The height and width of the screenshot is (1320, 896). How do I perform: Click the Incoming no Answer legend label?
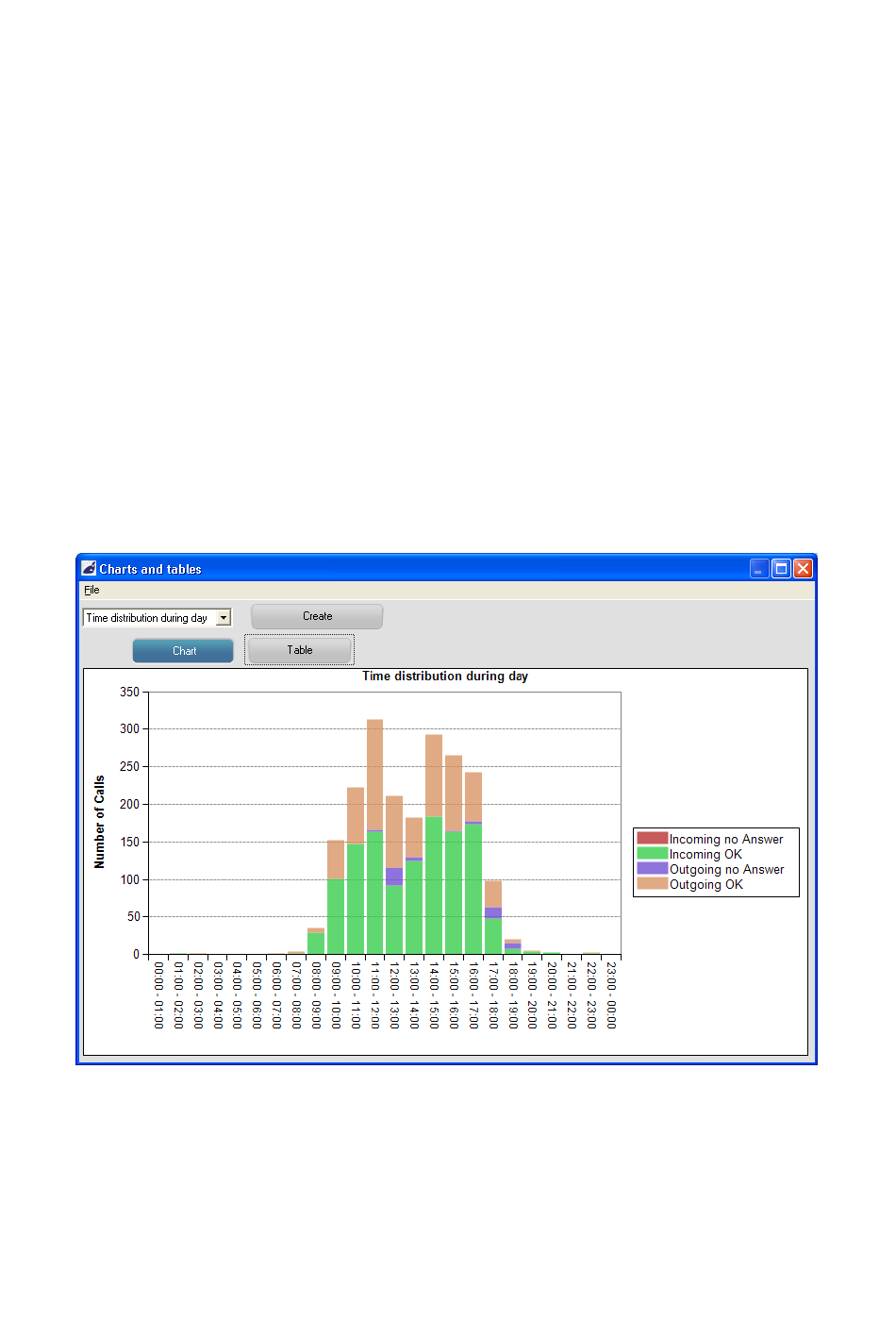[726, 839]
